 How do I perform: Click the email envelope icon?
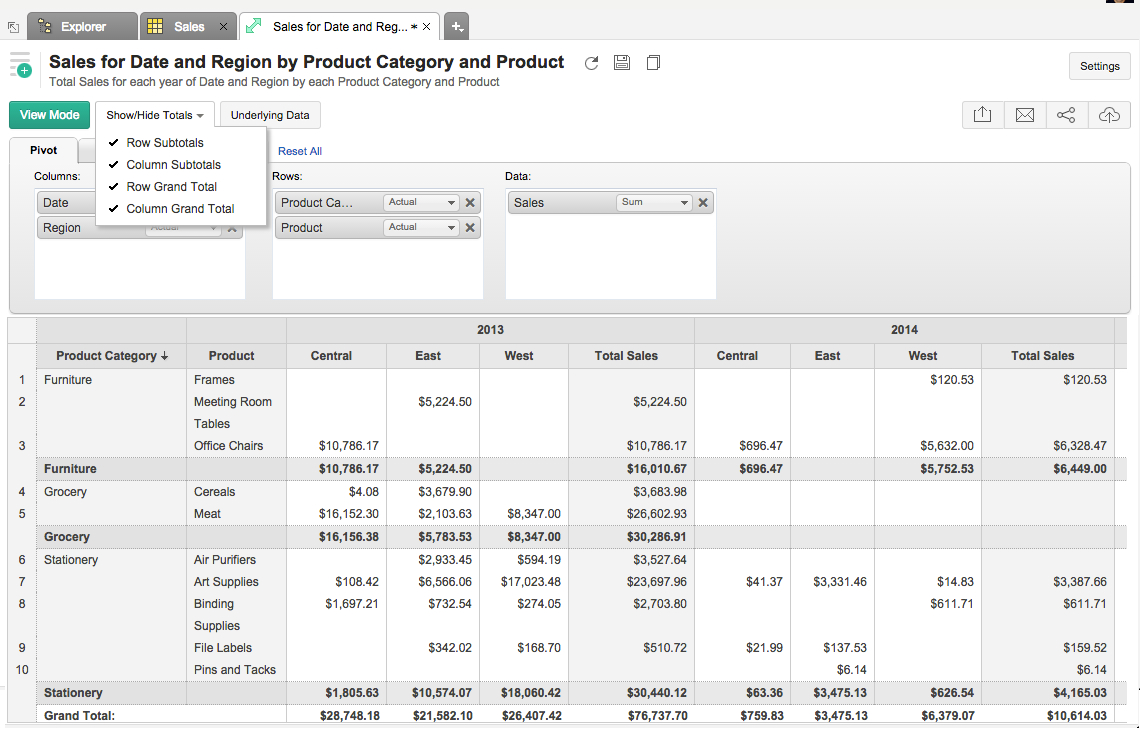tap(1024, 115)
